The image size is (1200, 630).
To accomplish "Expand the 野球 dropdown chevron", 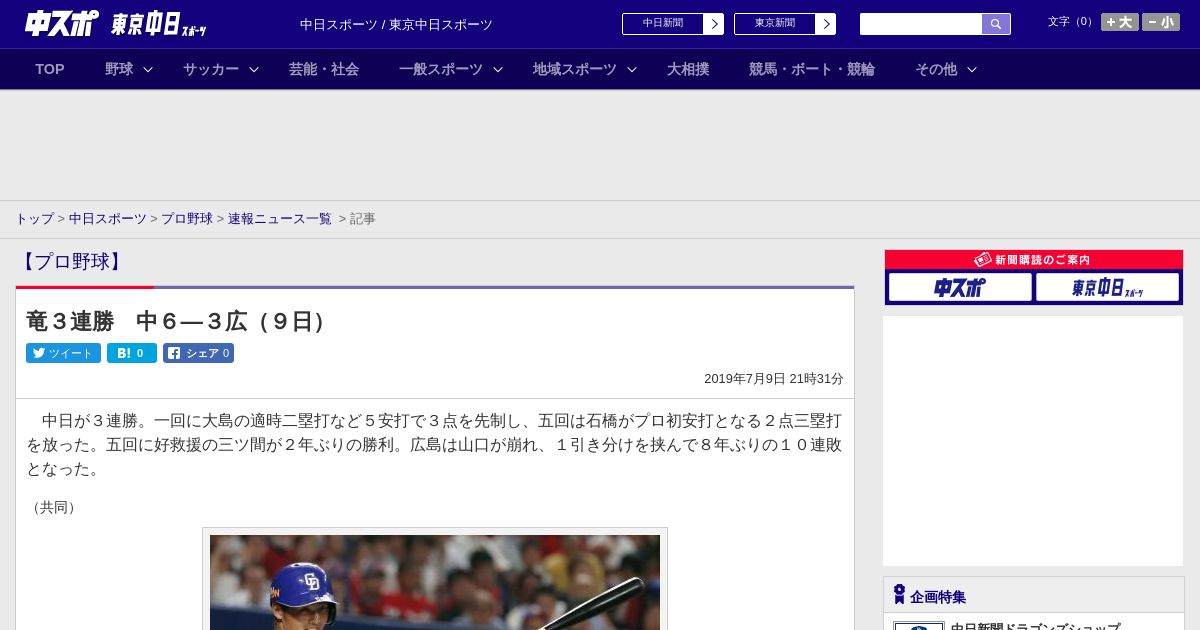I will [x=148, y=69].
